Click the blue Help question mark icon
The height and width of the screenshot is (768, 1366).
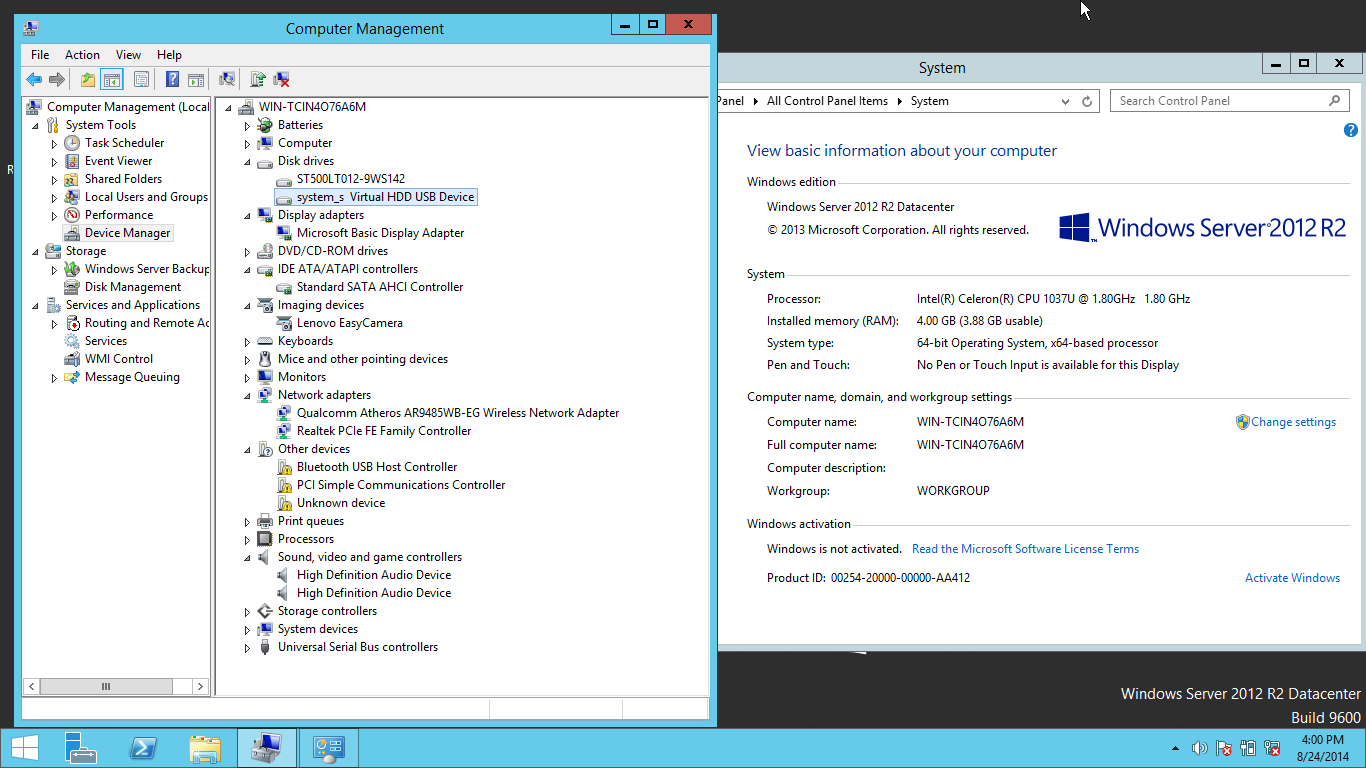173,80
